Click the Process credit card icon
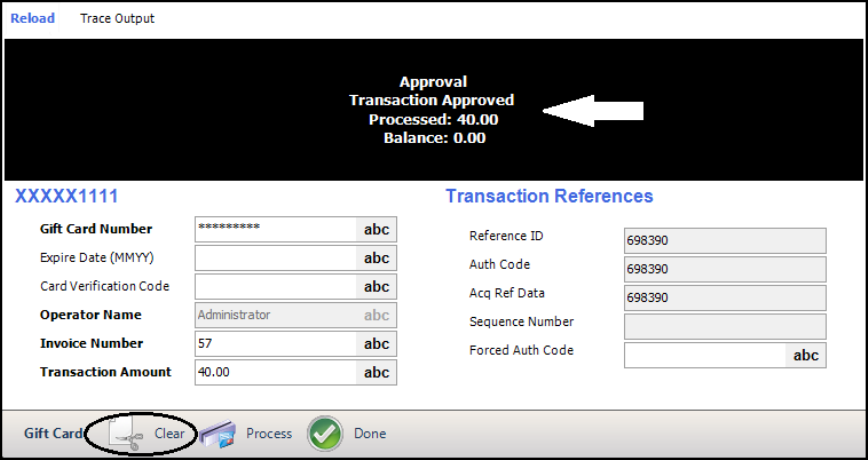The height and width of the screenshot is (460, 868). [x=217, y=433]
